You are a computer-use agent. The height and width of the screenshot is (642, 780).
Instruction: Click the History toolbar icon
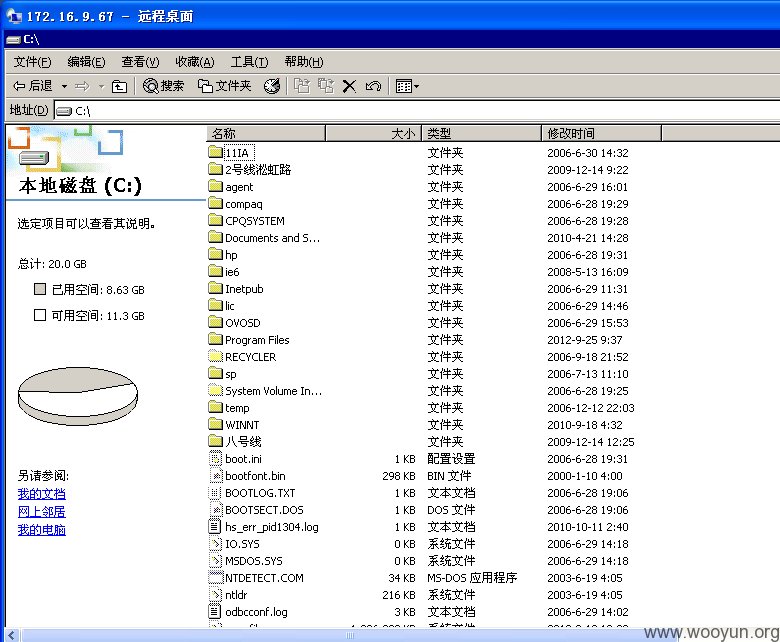click(x=272, y=86)
